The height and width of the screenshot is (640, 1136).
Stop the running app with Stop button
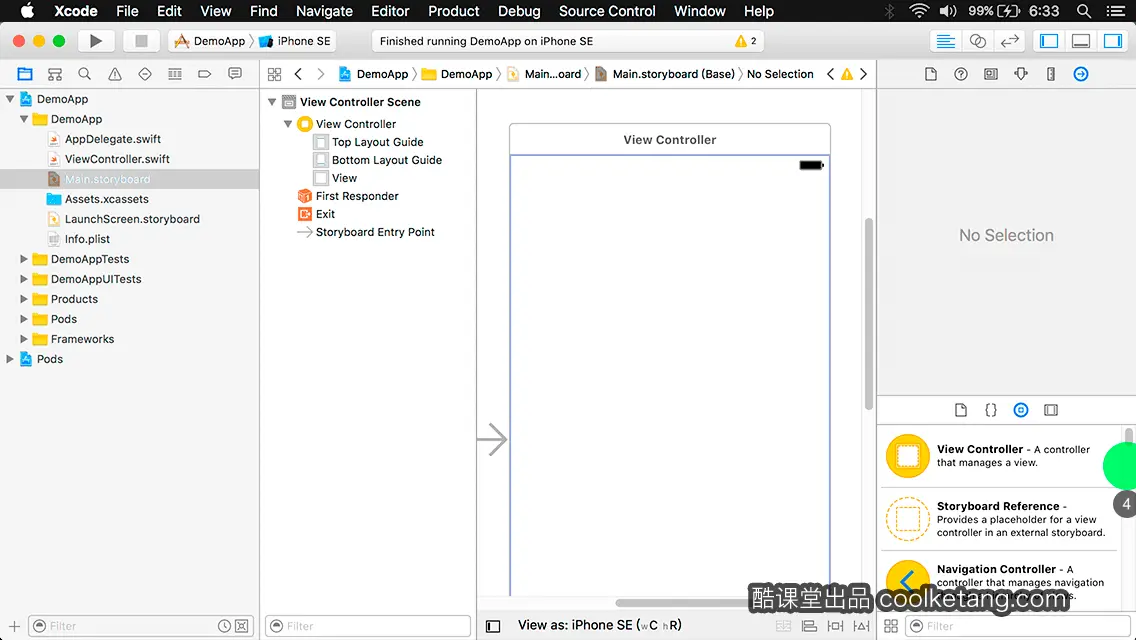pyautogui.click(x=141, y=41)
